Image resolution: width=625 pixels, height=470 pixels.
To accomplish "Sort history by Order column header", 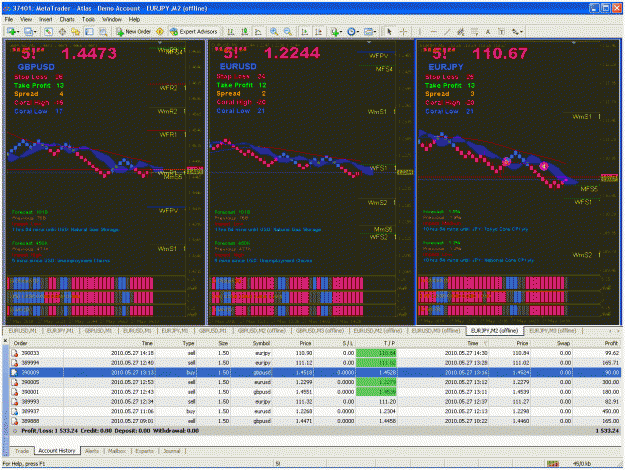I will (x=37, y=343).
